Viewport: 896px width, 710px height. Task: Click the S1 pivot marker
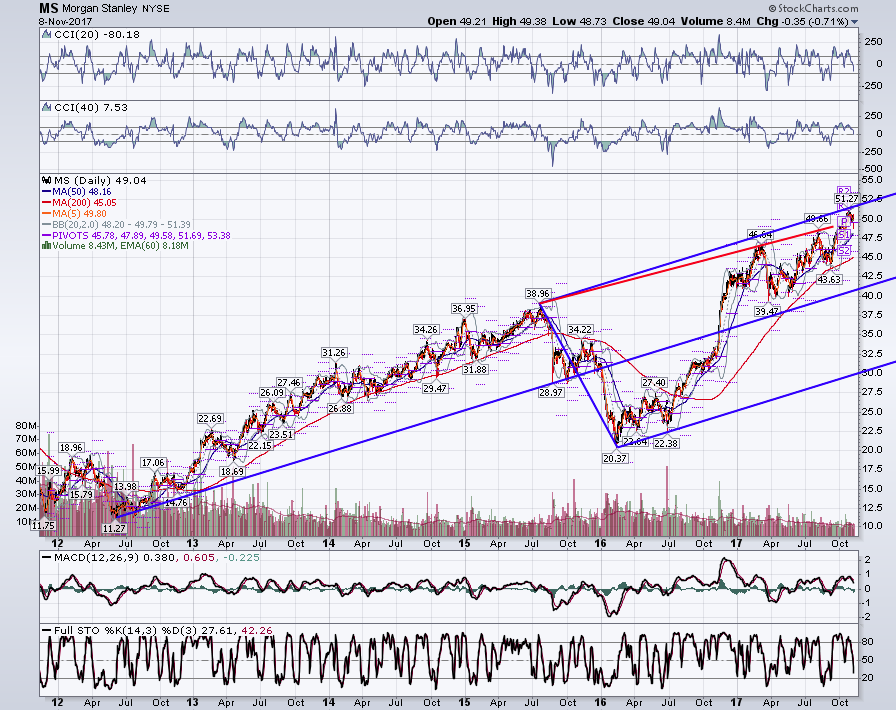pyautogui.click(x=845, y=235)
